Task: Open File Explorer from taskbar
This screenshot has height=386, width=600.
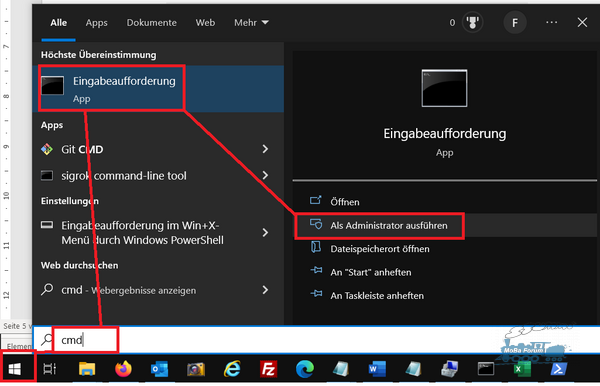Action: 87,369
